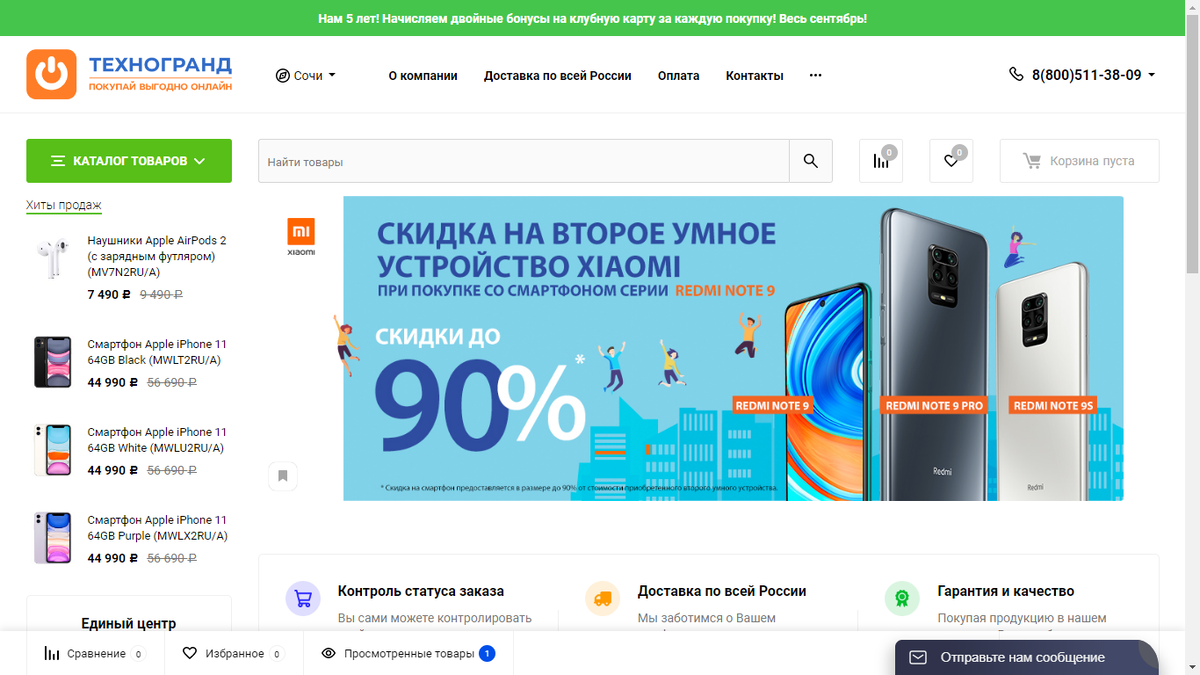Click the phone handset icon
1200x675 pixels.
pyautogui.click(x=1016, y=74)
